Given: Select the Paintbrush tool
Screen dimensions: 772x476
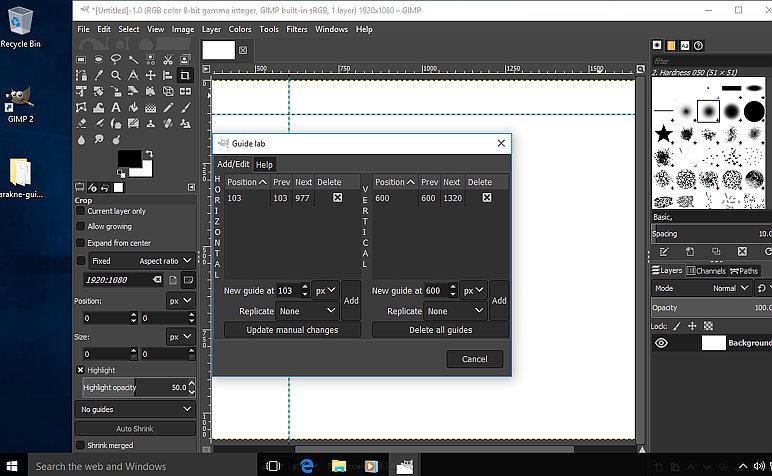Looking at the screenshot, I should [x=185, y=107].
